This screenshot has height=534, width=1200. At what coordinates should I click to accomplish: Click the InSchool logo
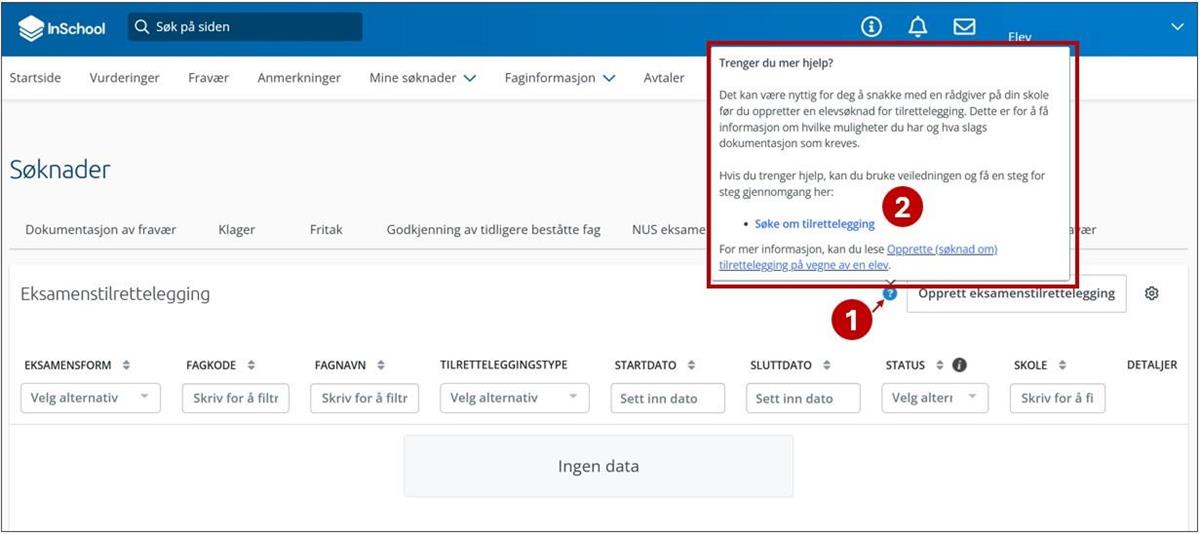[x=62, y=28]
